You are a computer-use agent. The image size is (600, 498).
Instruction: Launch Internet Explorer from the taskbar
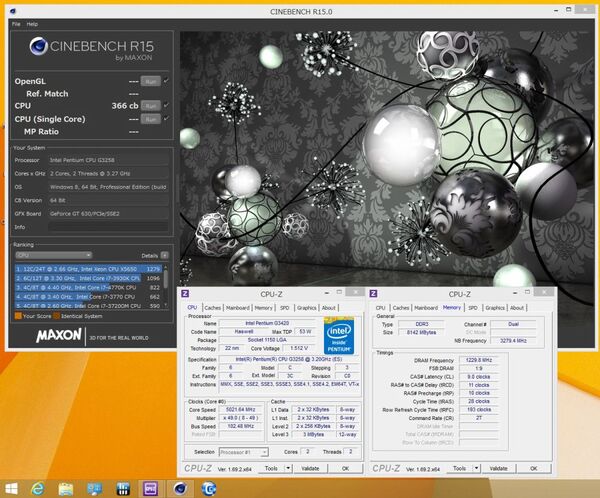[x=37, y=489]
